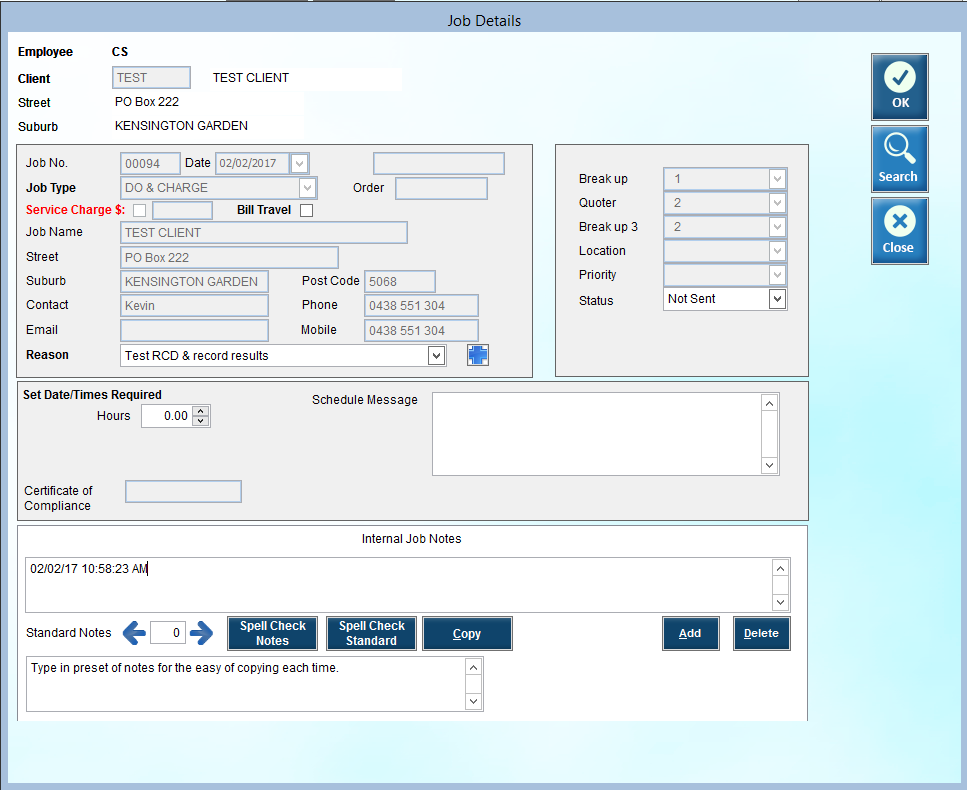Expand the Reason dropdown list
The image size is (967, 790).
(436, 356)
